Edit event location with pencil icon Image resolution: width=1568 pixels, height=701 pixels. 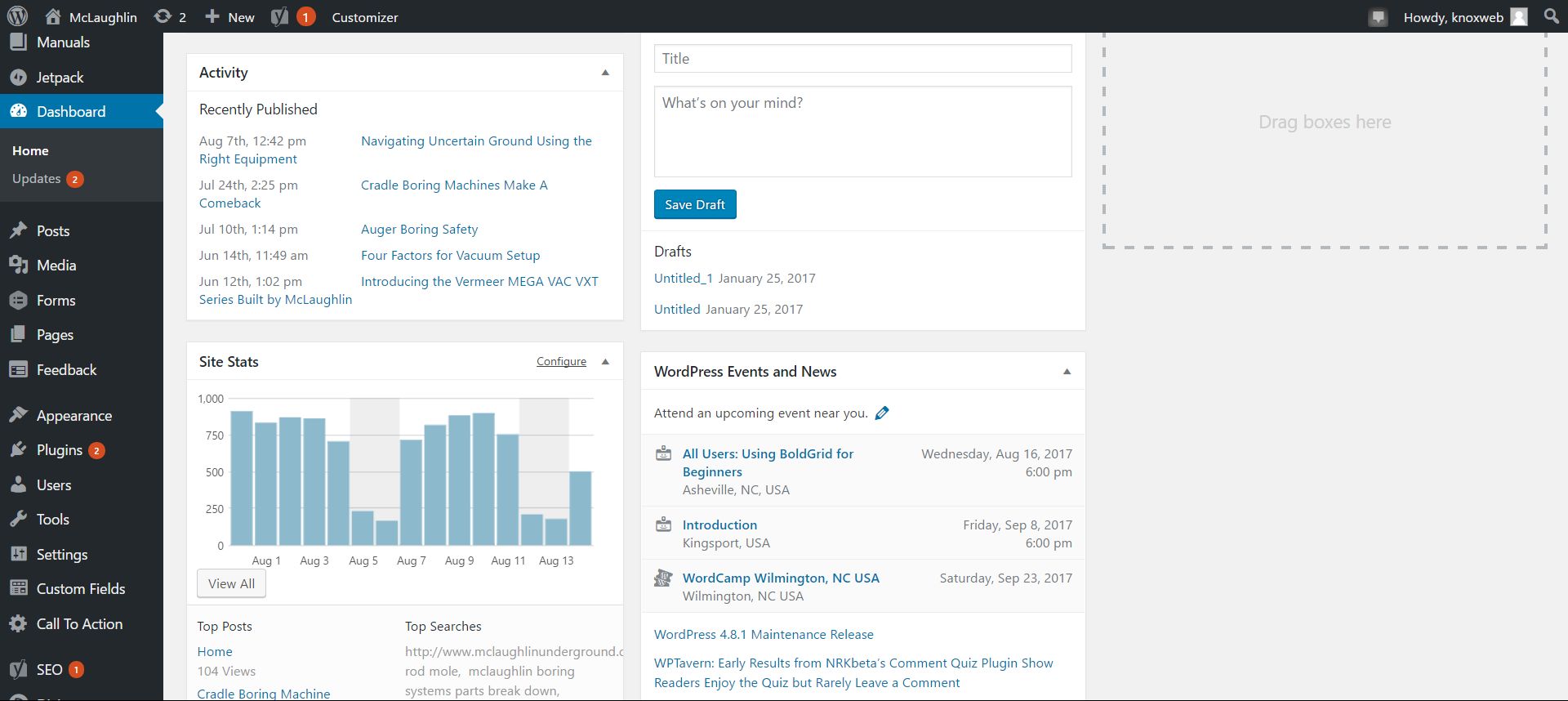point(882,413)
